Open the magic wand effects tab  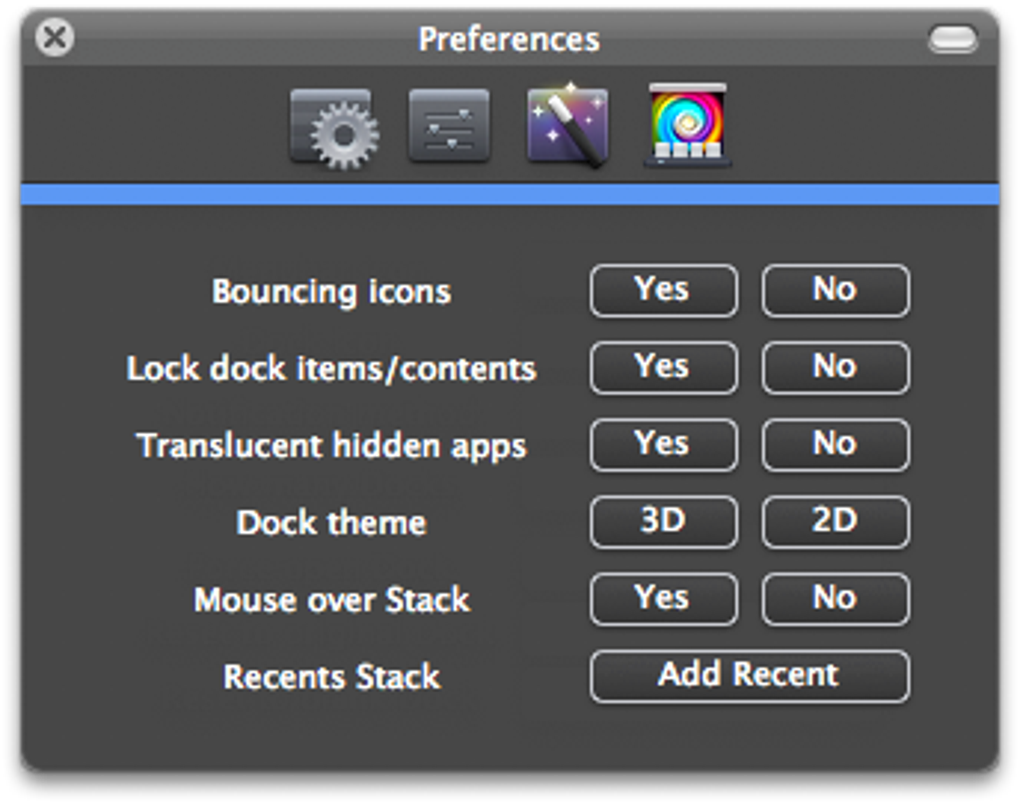tap(567, 126)
